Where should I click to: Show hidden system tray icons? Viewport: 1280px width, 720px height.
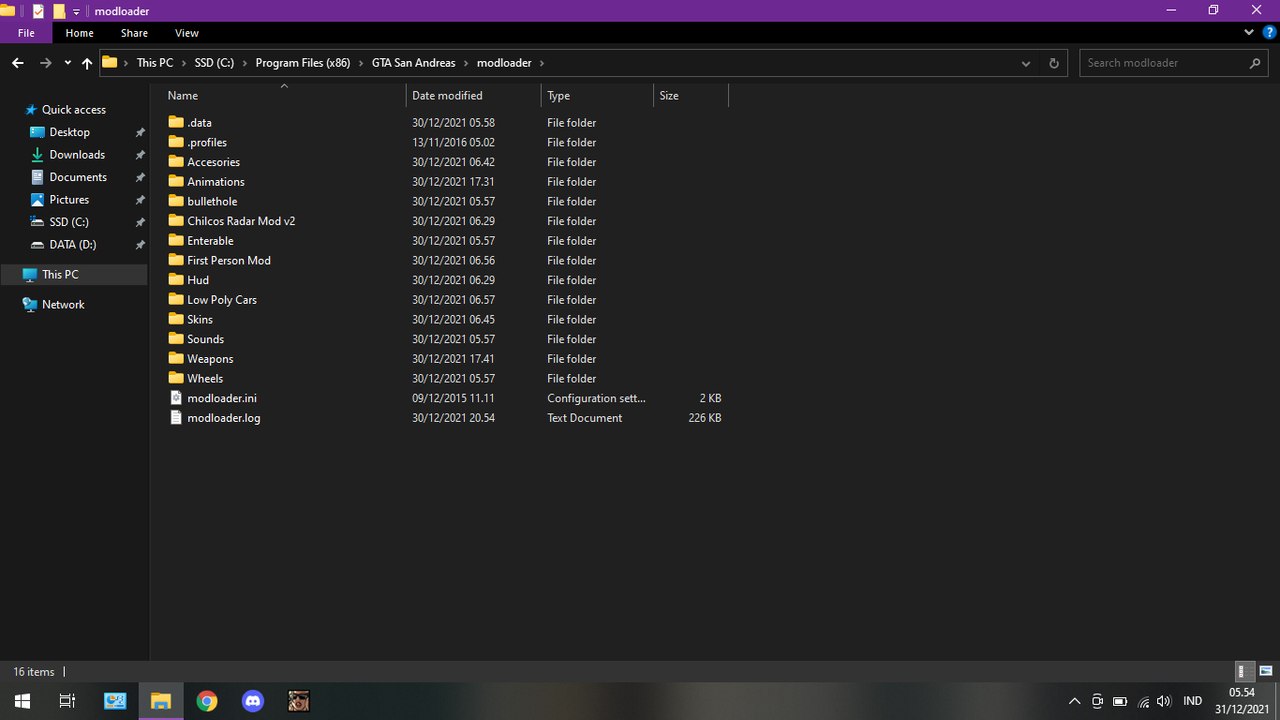tap(1074, 702)
